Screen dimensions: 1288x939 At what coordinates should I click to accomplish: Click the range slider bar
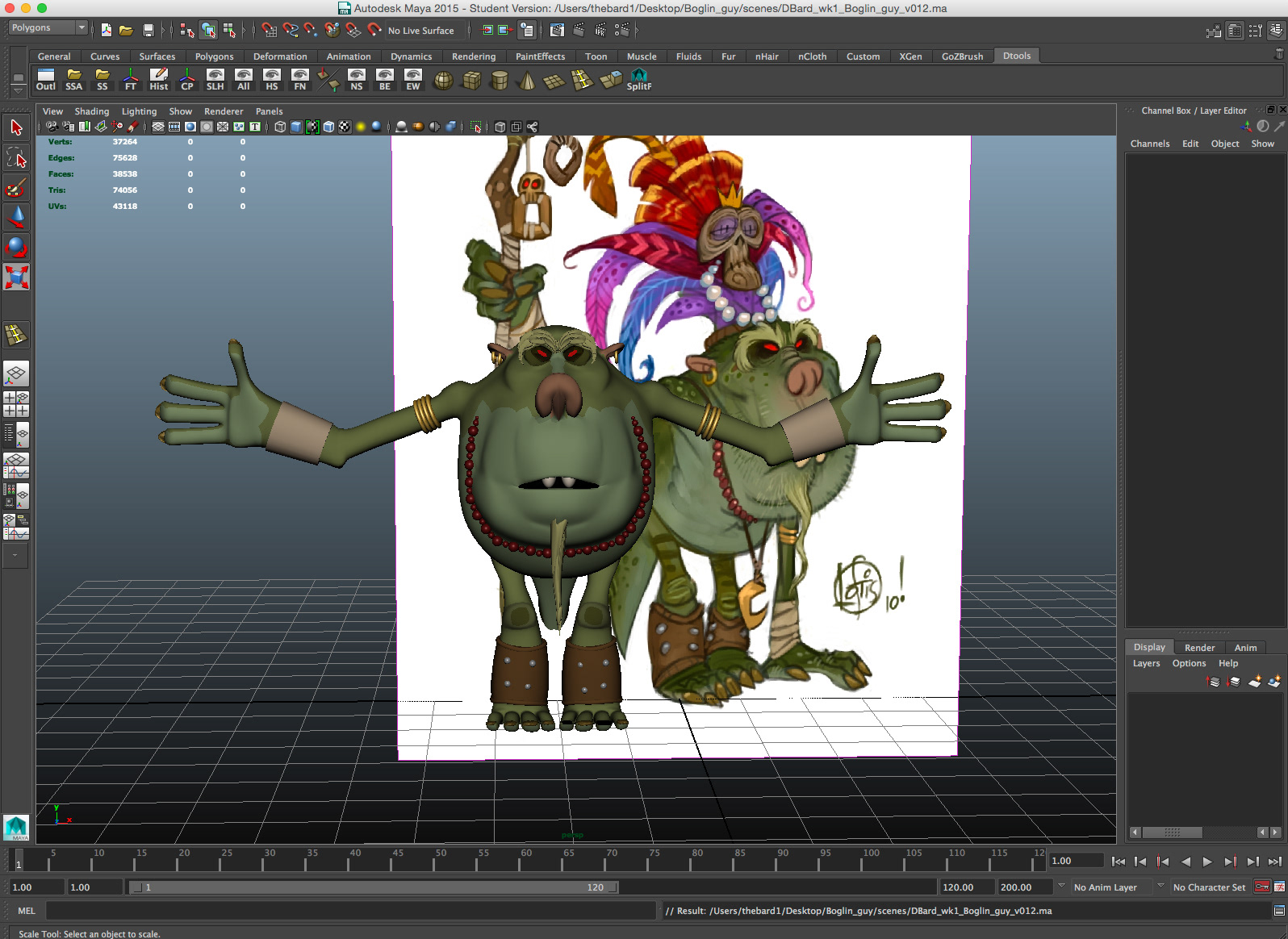coord(374,887)
